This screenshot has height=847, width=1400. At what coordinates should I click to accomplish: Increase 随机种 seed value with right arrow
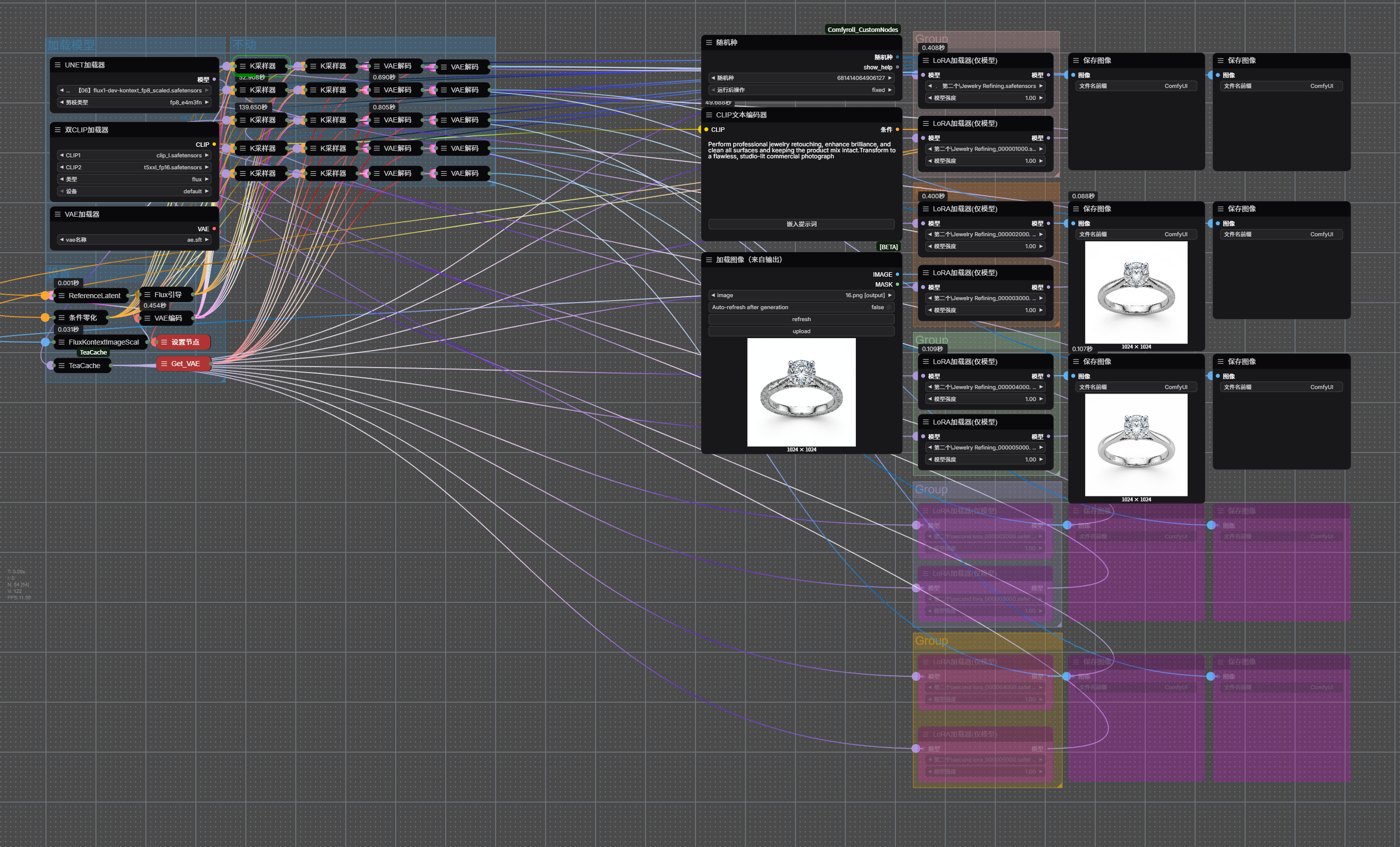pyautogui.click(x=890, y=78)
